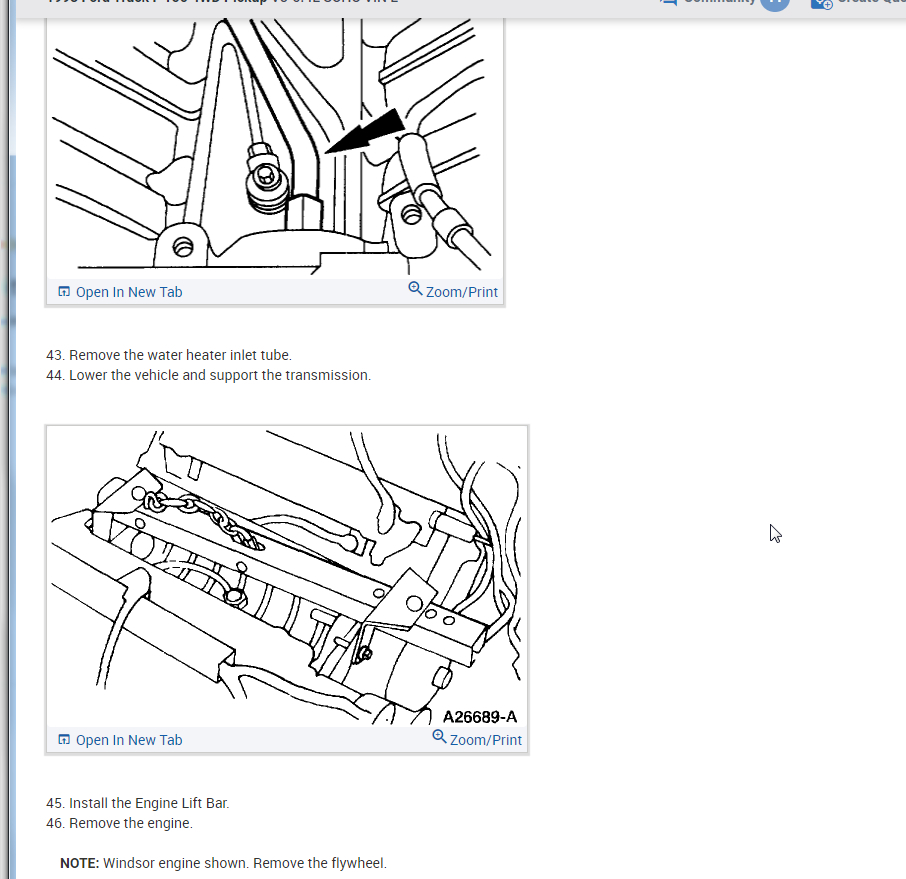Click the Create Quote header link
This screenshot has width=906, height=879.
(x=871, y=2)
